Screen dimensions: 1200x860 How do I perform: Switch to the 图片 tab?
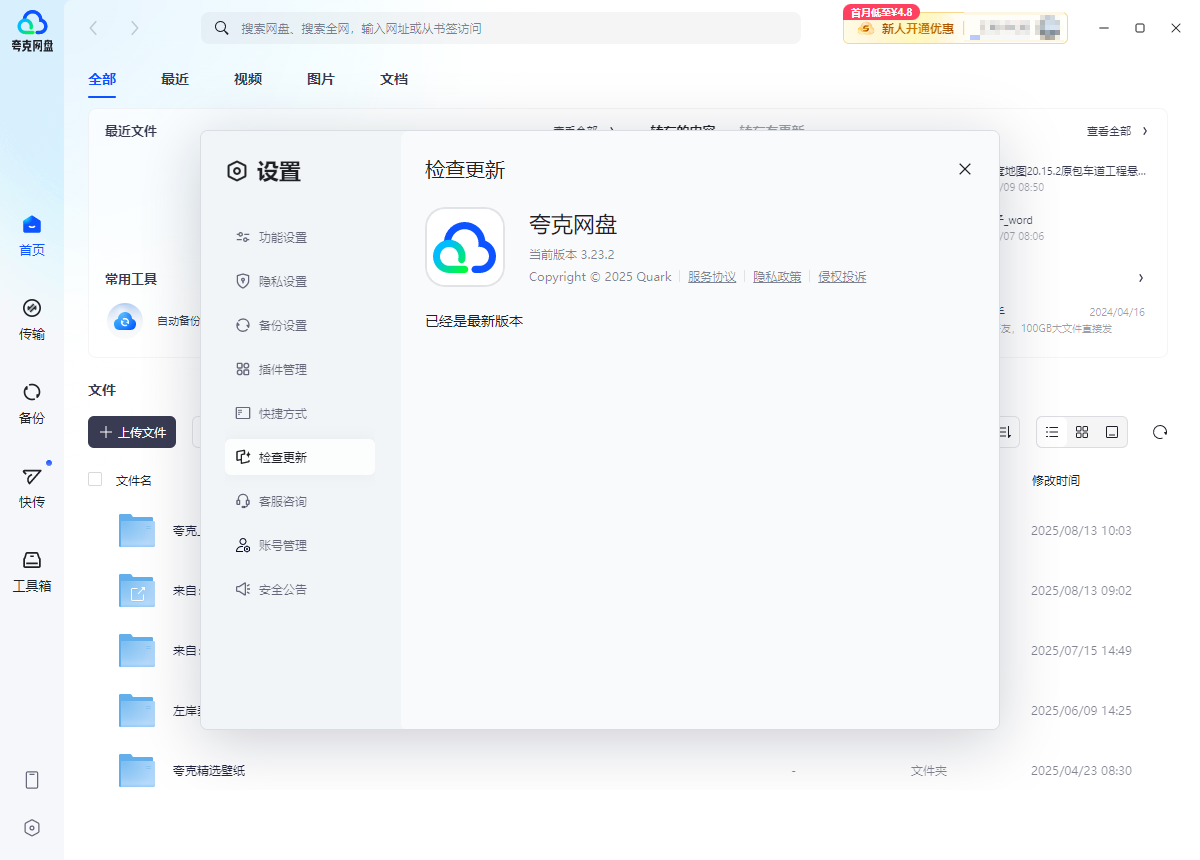321,79
